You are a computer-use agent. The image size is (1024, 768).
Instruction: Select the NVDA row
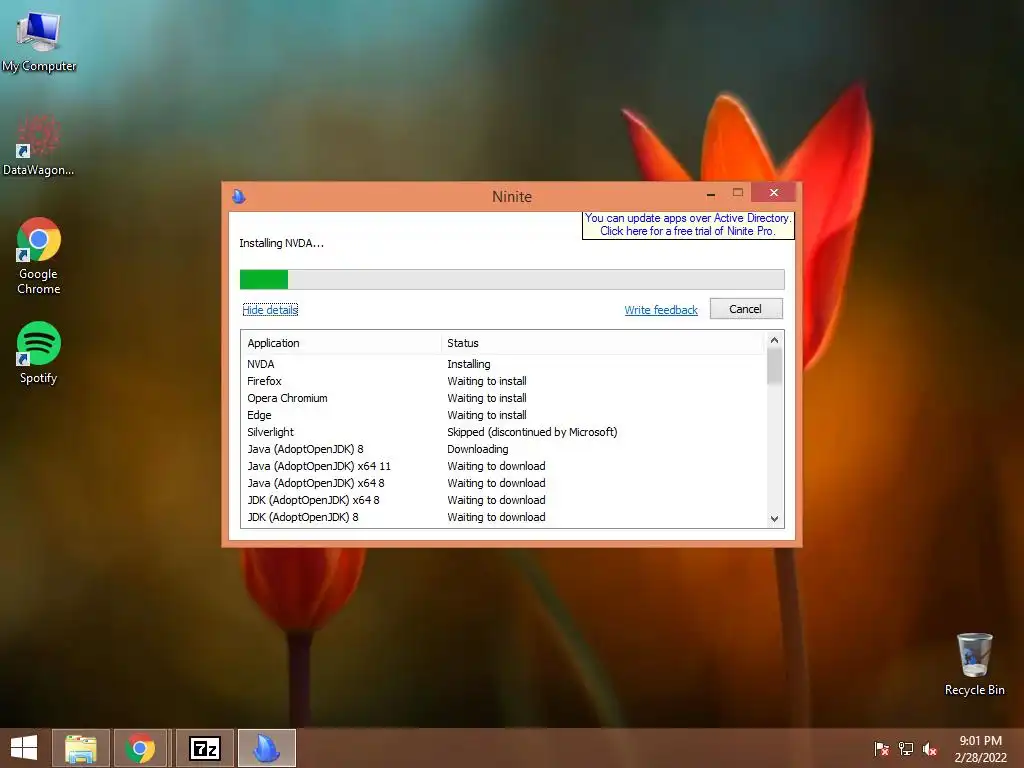[x=503, y=364]
